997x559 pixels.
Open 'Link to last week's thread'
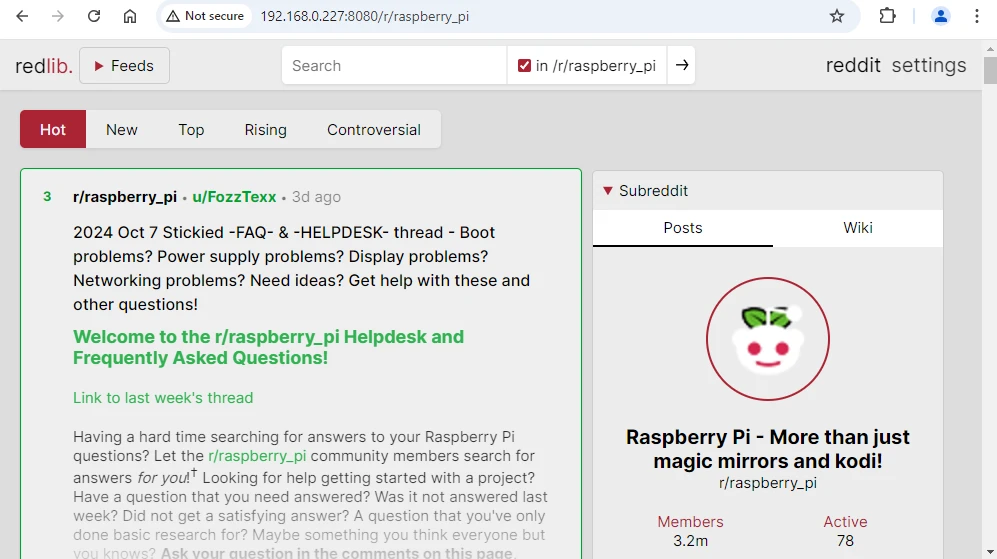click(x=163, y=398)
